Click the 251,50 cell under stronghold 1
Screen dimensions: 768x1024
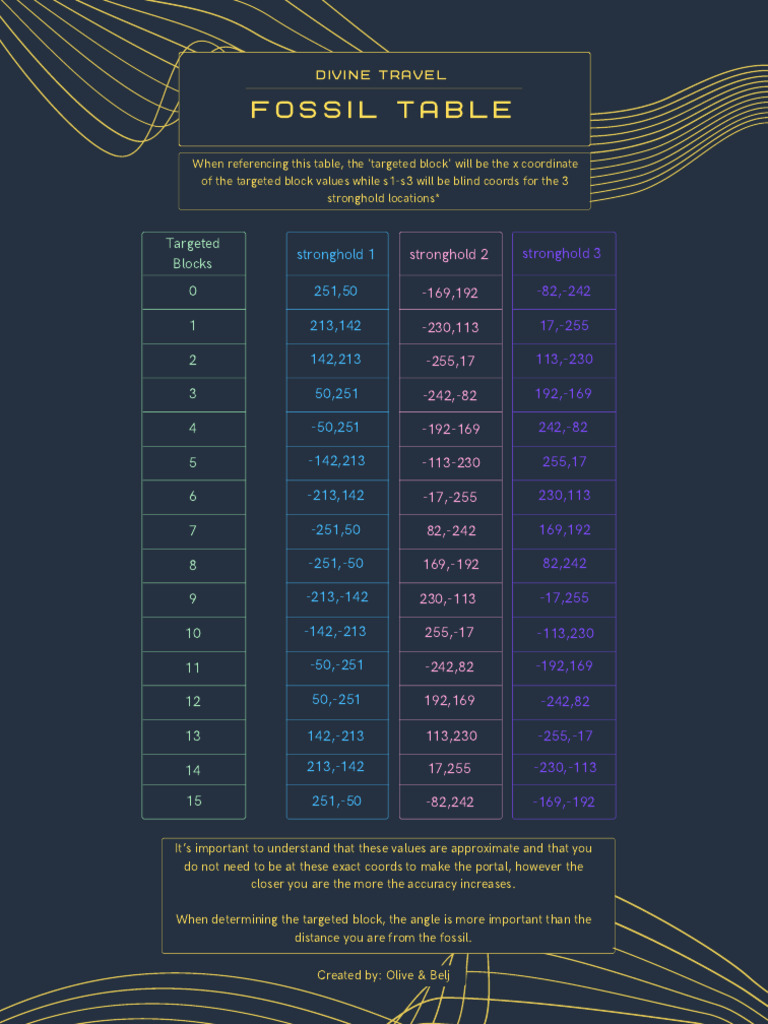(x=336, y=292)
